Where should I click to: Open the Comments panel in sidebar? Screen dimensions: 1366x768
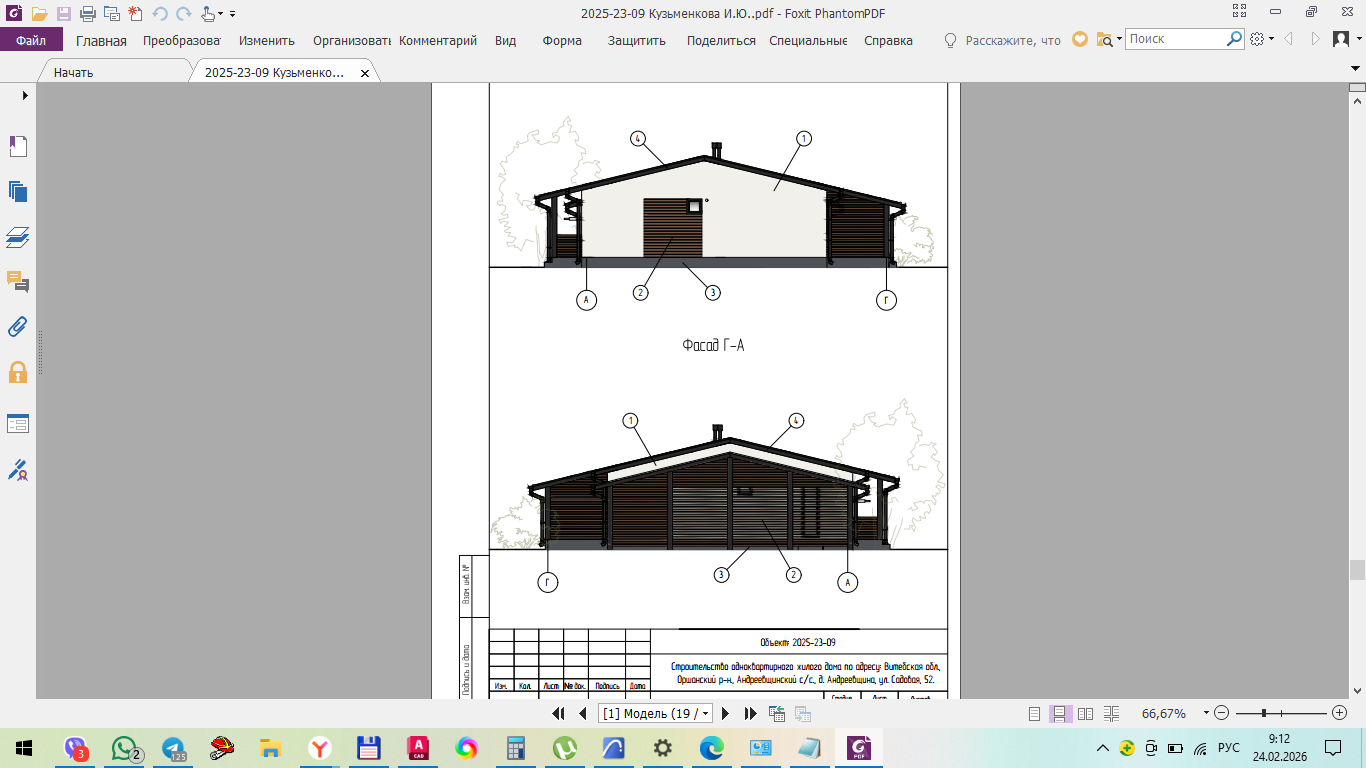[18, 281]
